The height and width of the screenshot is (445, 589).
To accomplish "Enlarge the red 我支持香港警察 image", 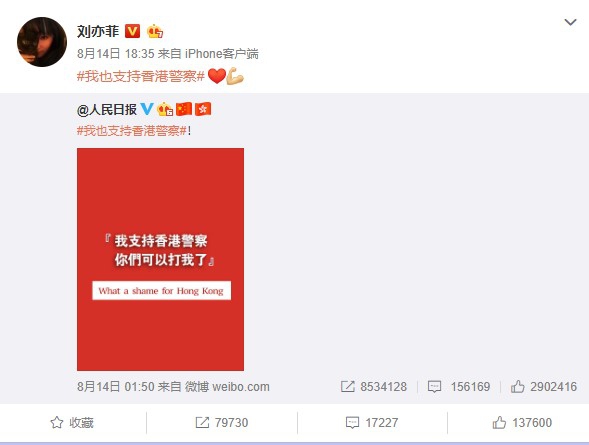I will (160, 259).
